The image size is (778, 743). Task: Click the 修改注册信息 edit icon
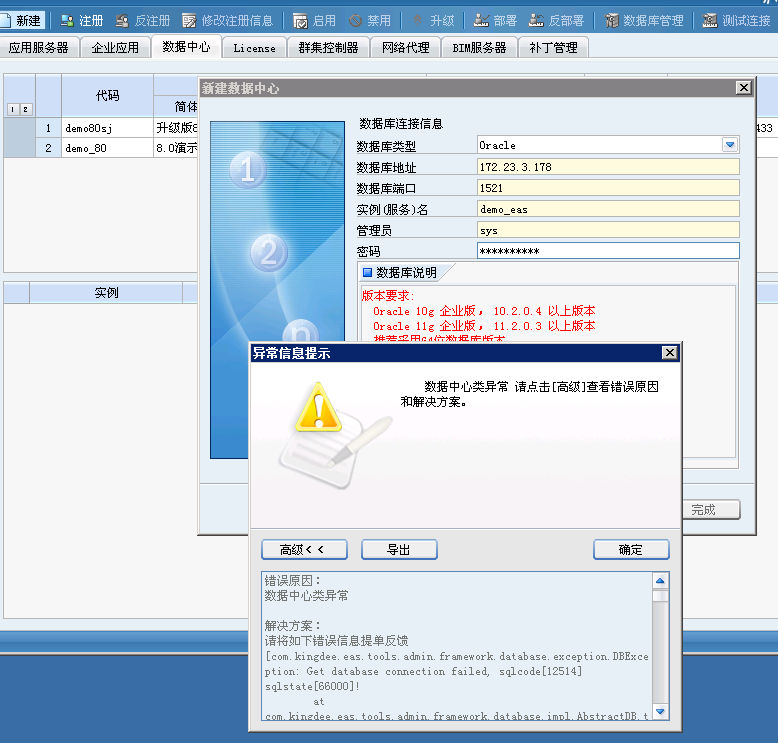(x=189, y=21)
